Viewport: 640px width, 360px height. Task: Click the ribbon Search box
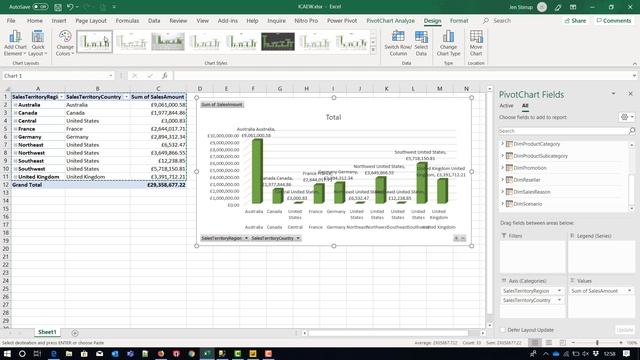(x=501, y=20)
